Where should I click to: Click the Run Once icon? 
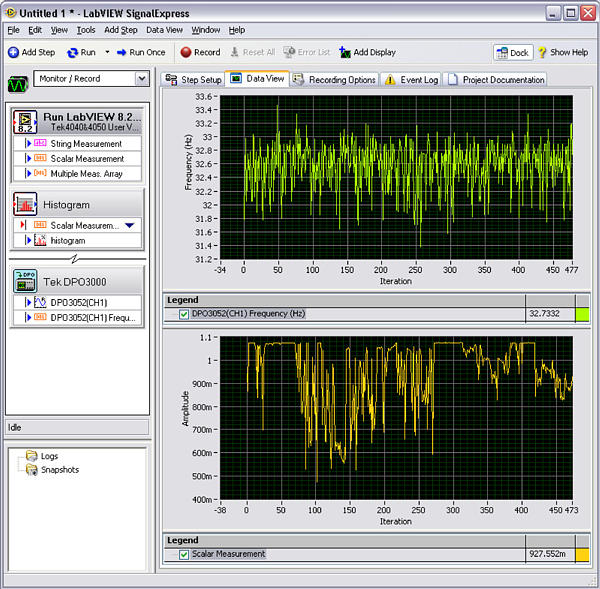click(120, 52)
